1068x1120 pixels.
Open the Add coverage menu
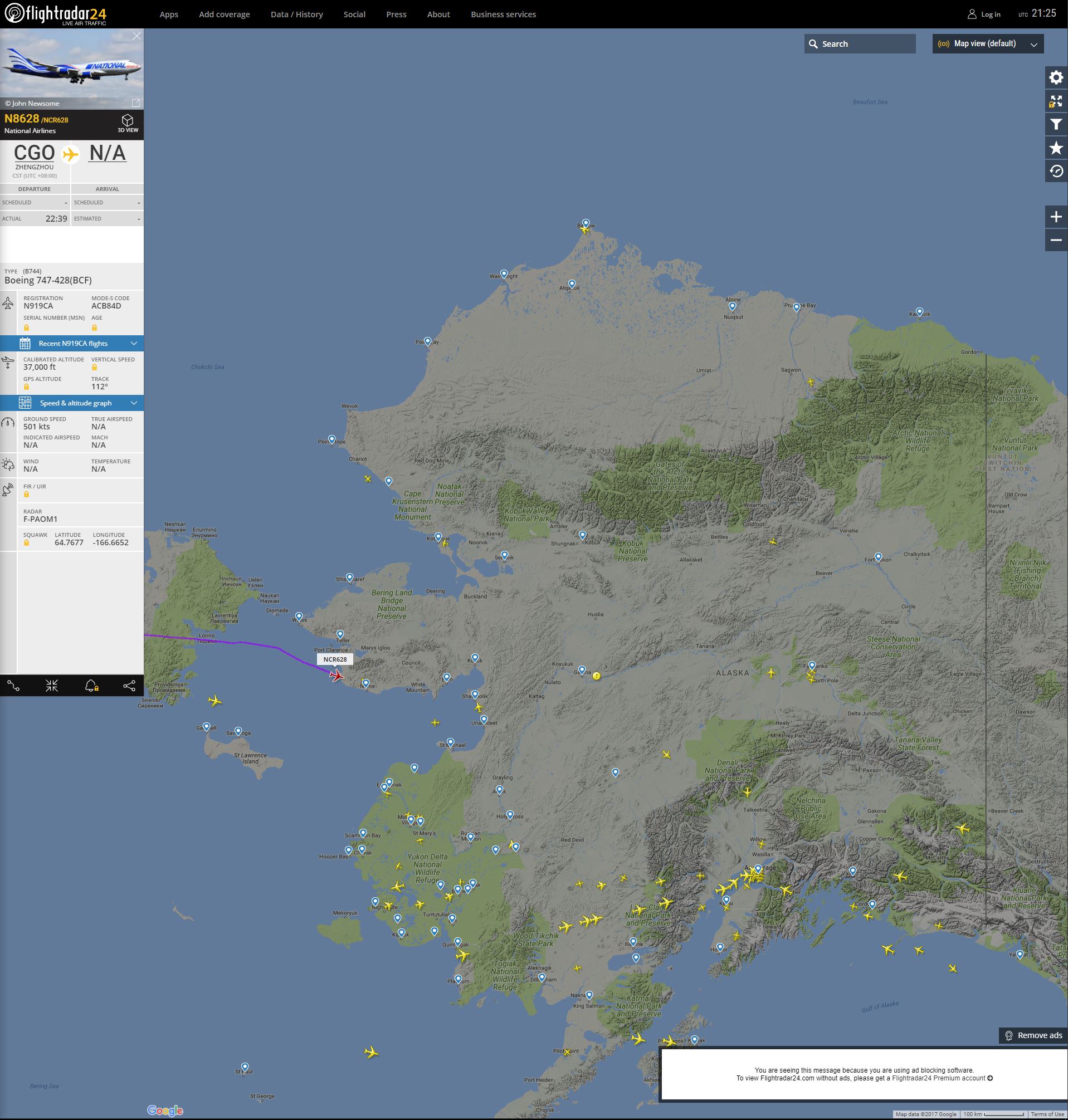225,14
